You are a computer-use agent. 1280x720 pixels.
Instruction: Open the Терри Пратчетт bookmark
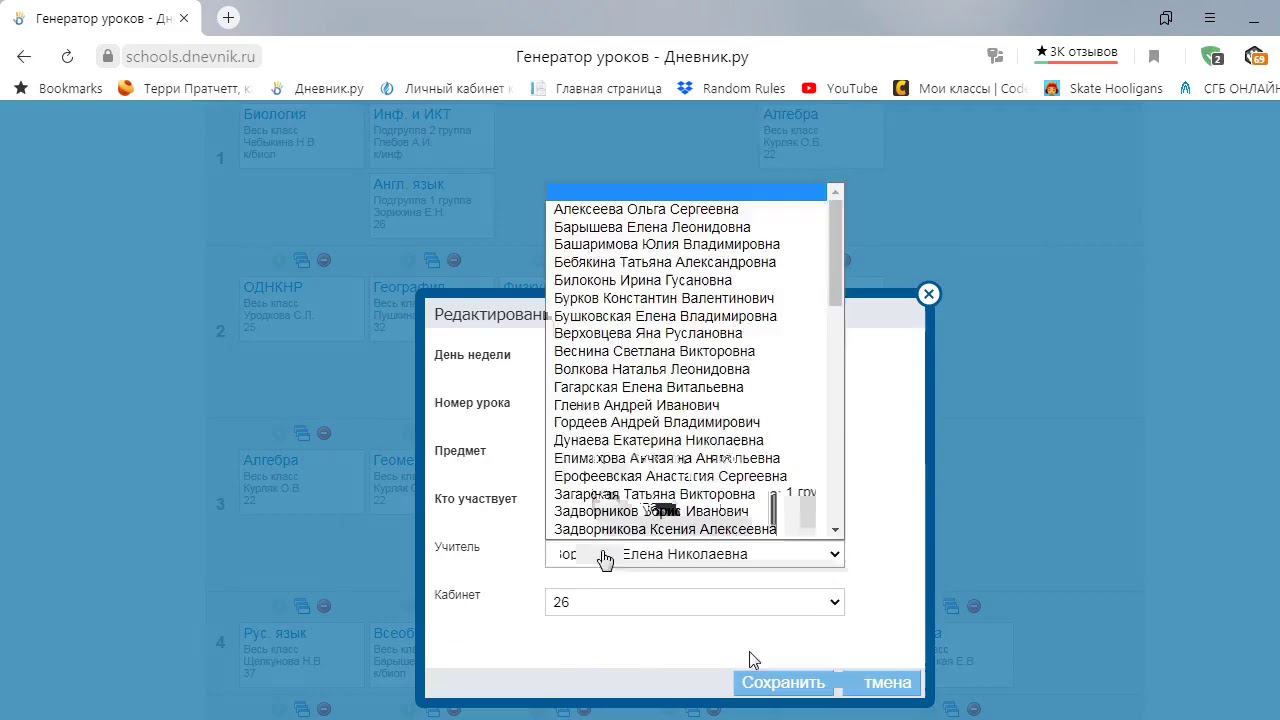point(183,88)
